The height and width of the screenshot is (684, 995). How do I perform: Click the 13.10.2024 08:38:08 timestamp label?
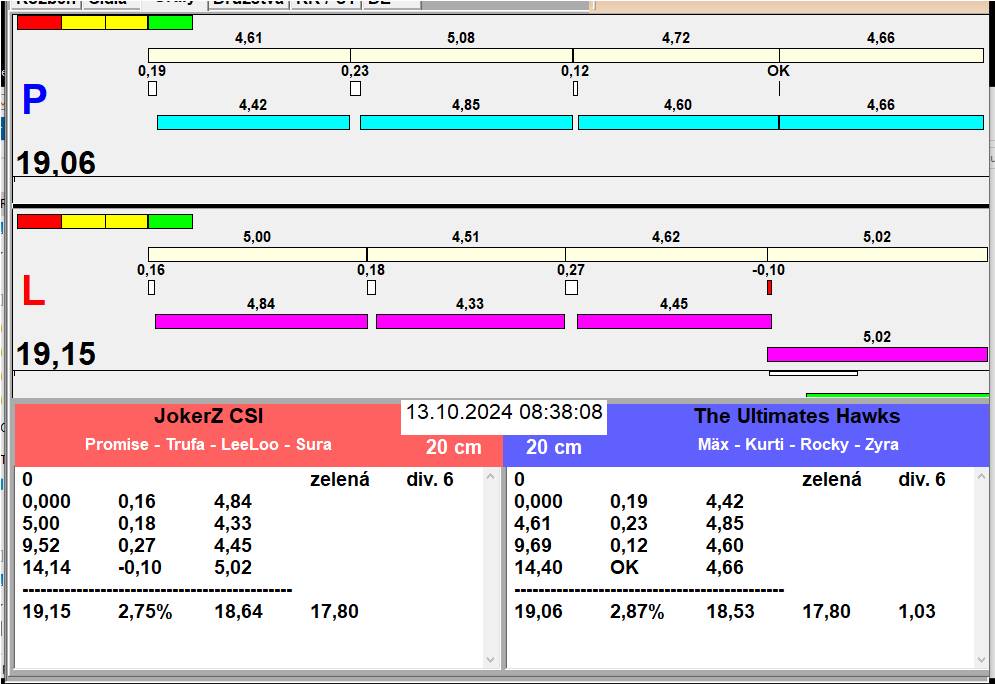504,412
